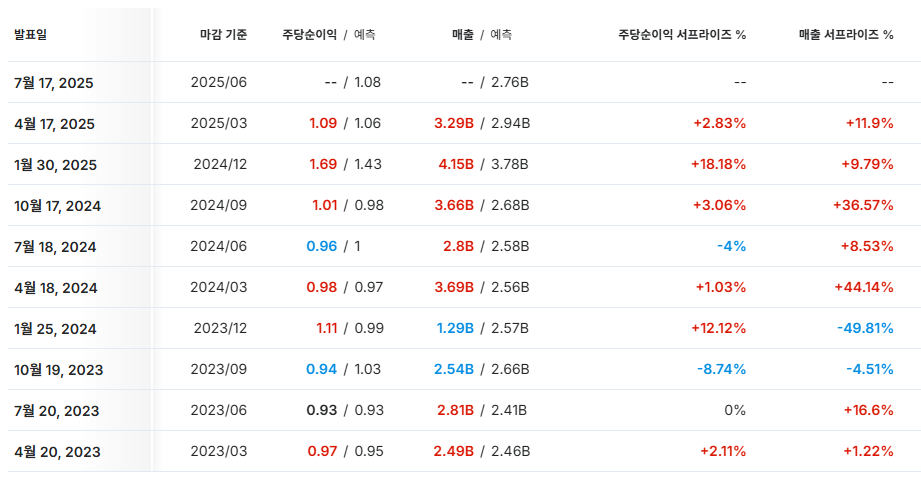Select the 7월 20, 2023 announcement date
The image size is (921, 478).
(x=56, y=412)
